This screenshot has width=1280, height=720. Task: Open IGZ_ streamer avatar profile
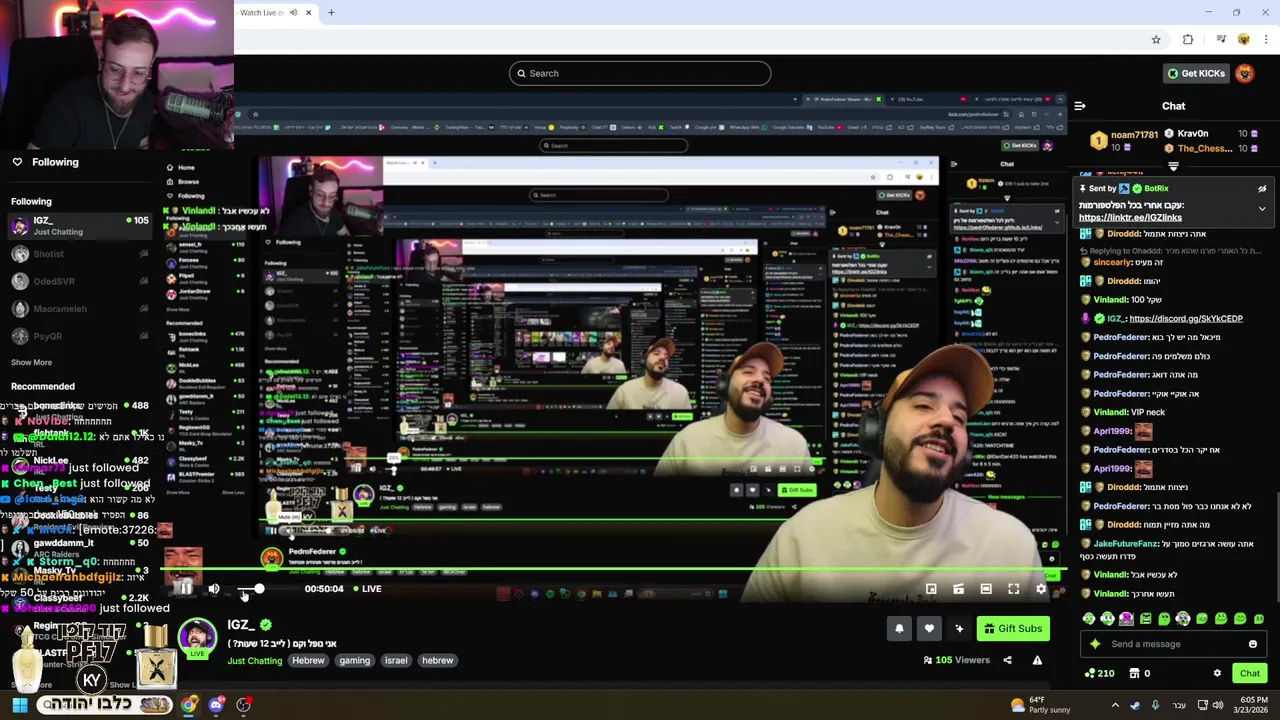pos(197,638)
